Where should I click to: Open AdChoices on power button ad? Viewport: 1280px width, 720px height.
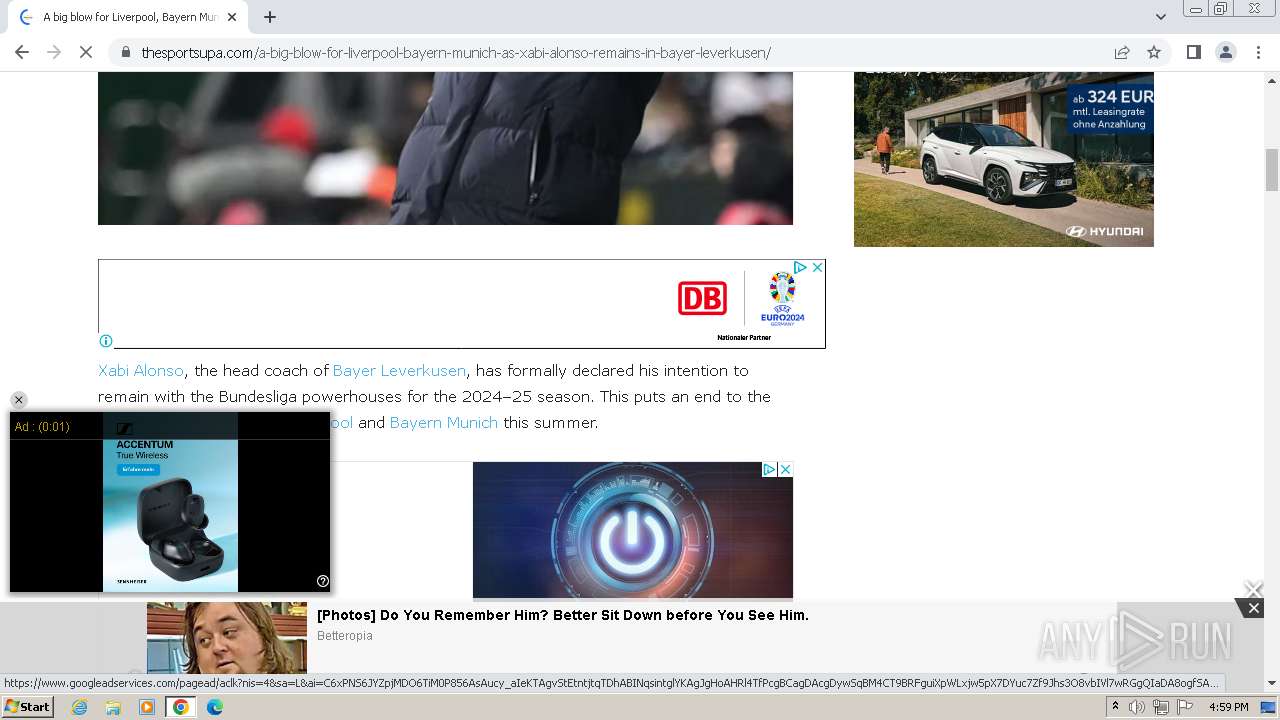(x=770, y=469)
